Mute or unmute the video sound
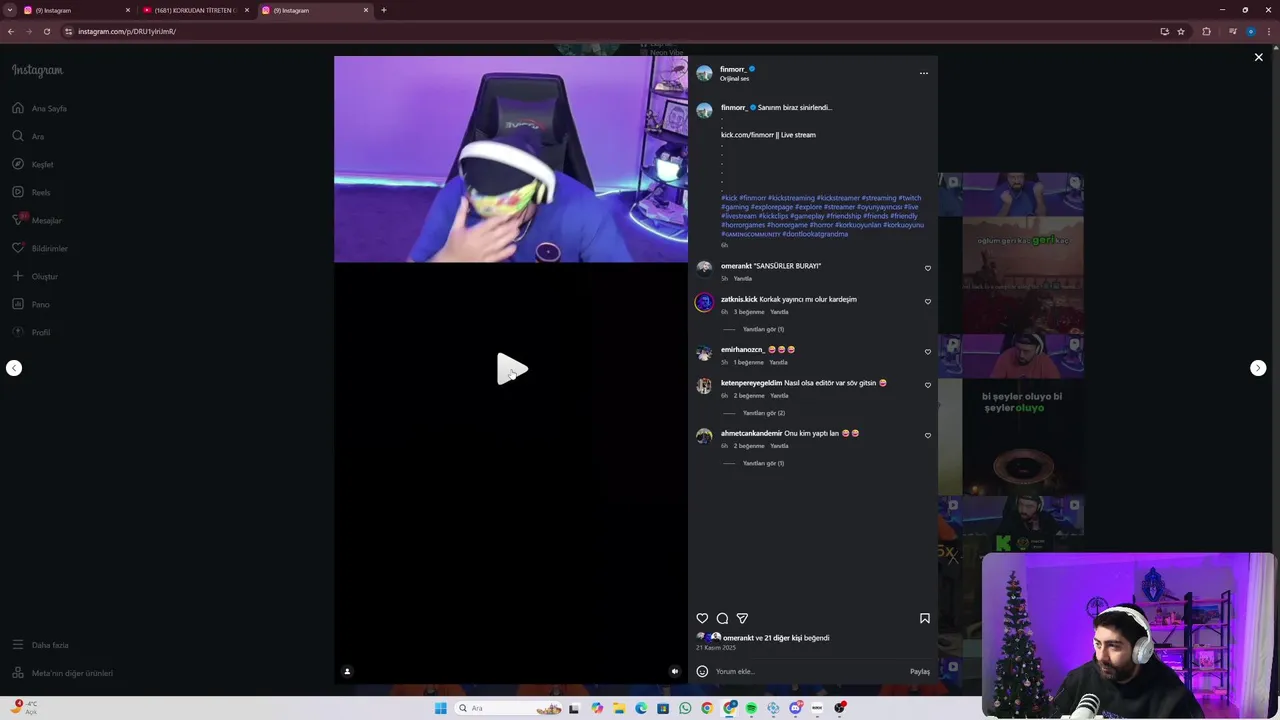Image resolution: width=1280 pixels, height=720 pixels. click(675, 671)
